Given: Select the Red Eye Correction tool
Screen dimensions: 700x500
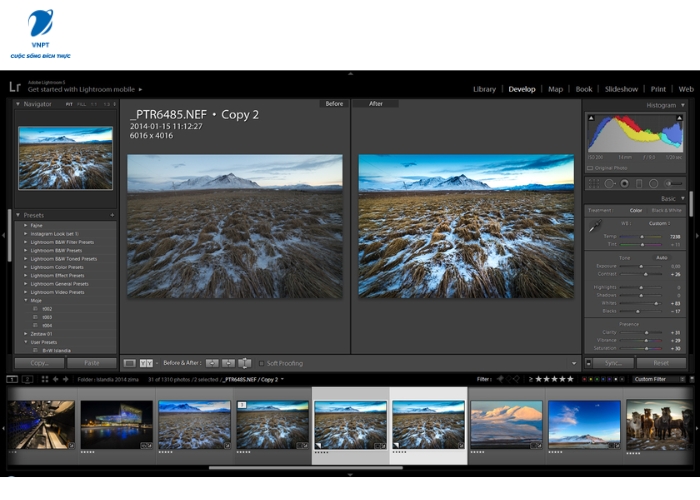Looking at the screenshot, I should tap(624, 183).
